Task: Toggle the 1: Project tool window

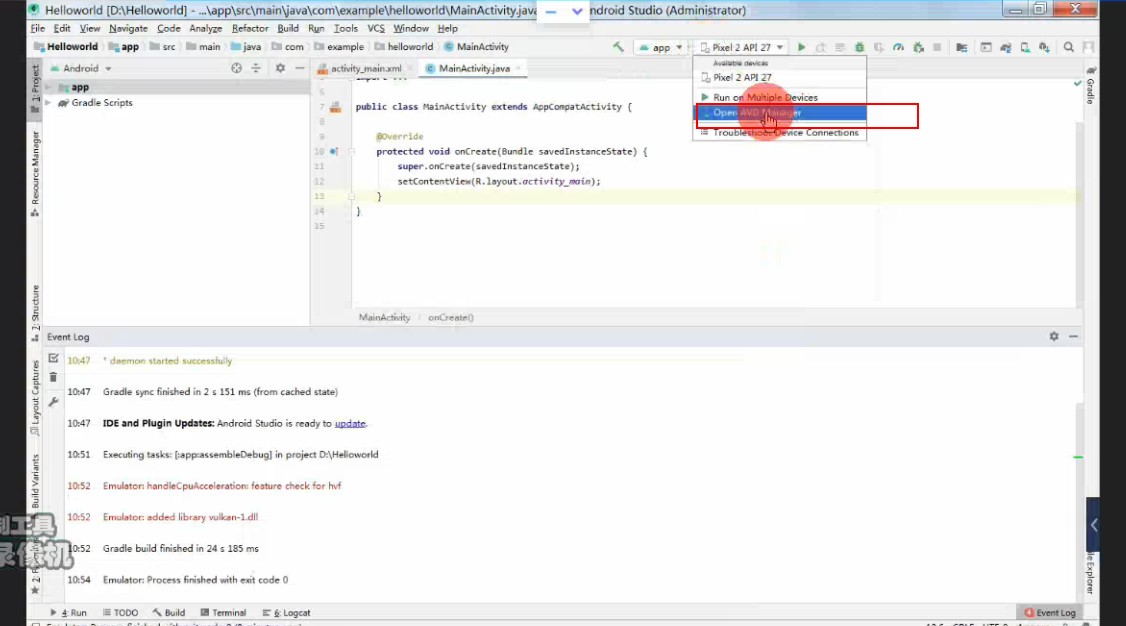Action: pos(35,88)
